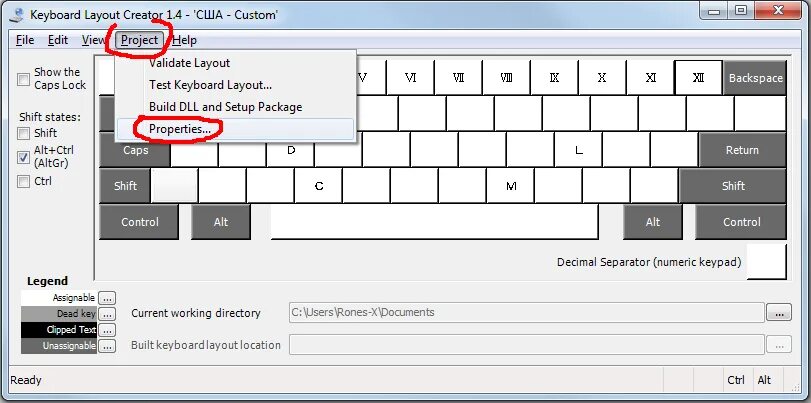Close the open Project menu

coord(140,40)
